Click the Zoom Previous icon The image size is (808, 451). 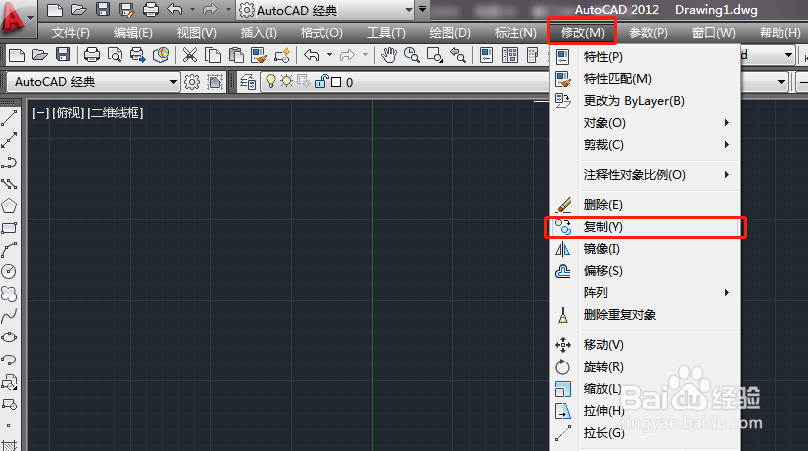coord(458,55)
